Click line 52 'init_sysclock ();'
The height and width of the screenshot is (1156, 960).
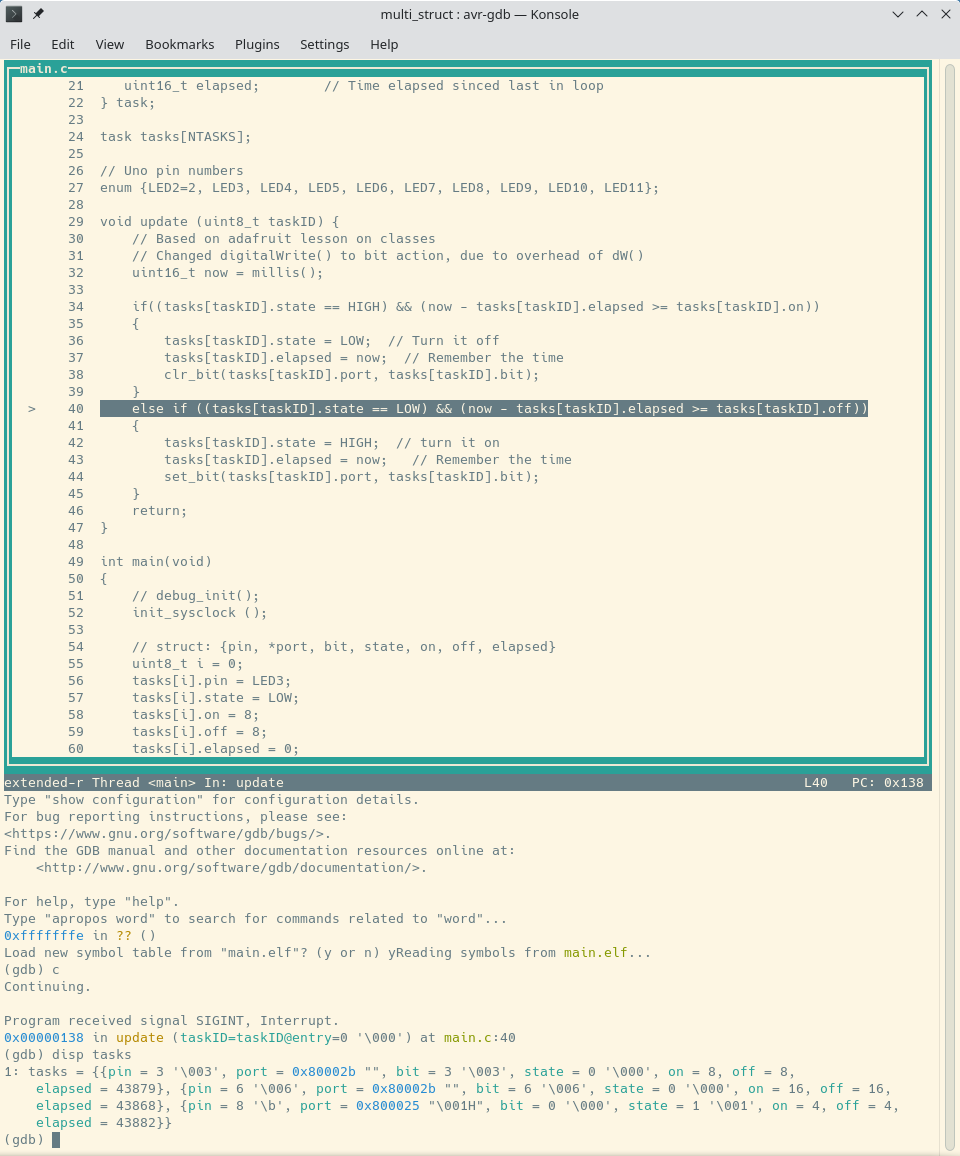click(200, 612)
